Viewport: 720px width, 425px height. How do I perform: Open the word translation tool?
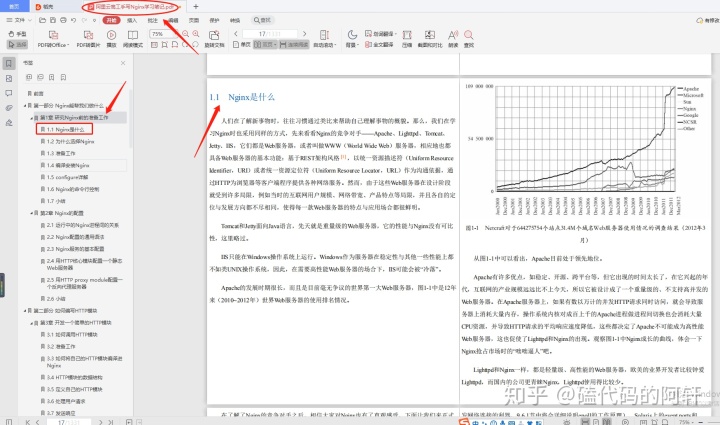coord(381,34)
